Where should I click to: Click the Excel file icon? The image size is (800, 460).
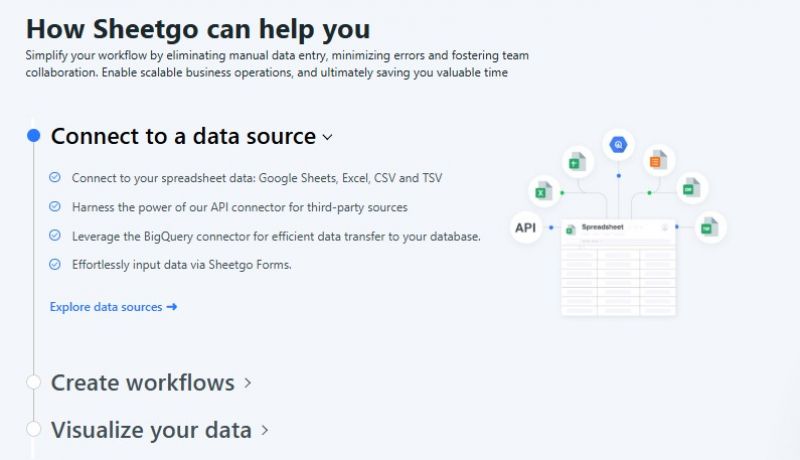pos(543,191)
